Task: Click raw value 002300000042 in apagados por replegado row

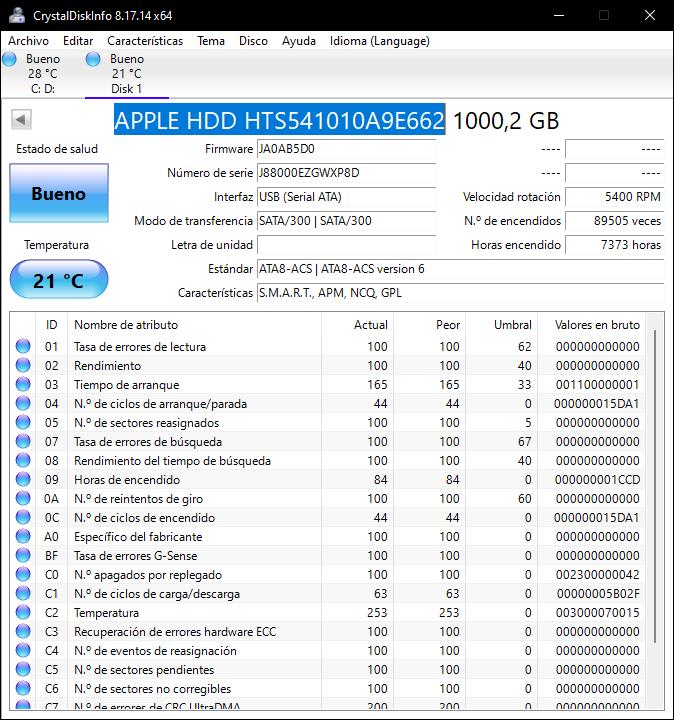Action: [597, 574]
